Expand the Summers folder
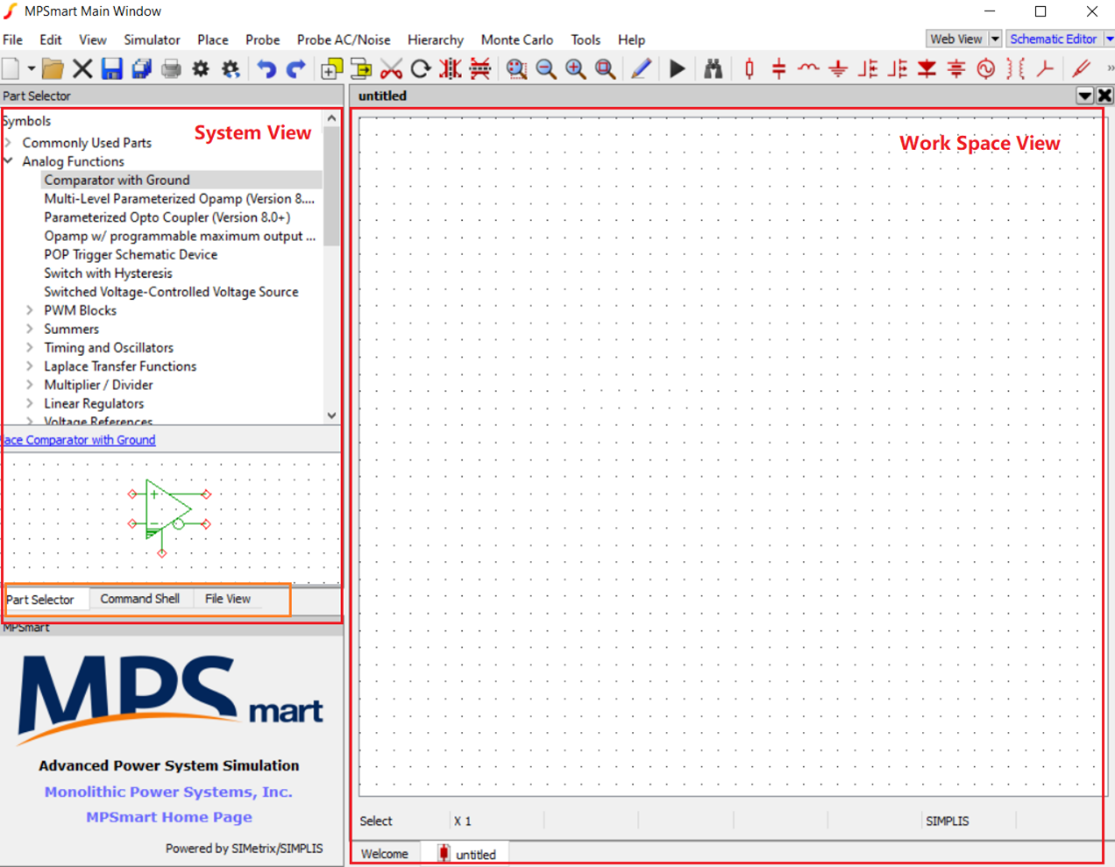Viewport: 1115px width, 867px height. click(30, 329)
